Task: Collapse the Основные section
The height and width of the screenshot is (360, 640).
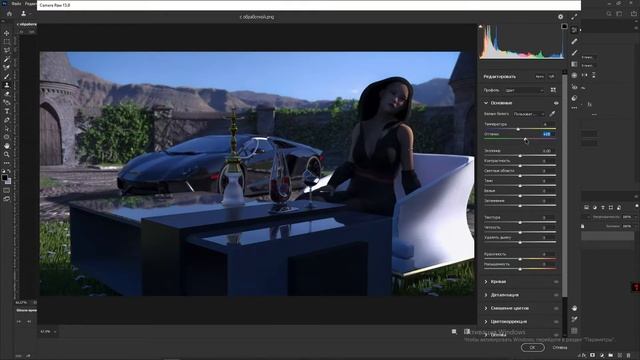Action: pyautogui.click(x=486, y=103)
